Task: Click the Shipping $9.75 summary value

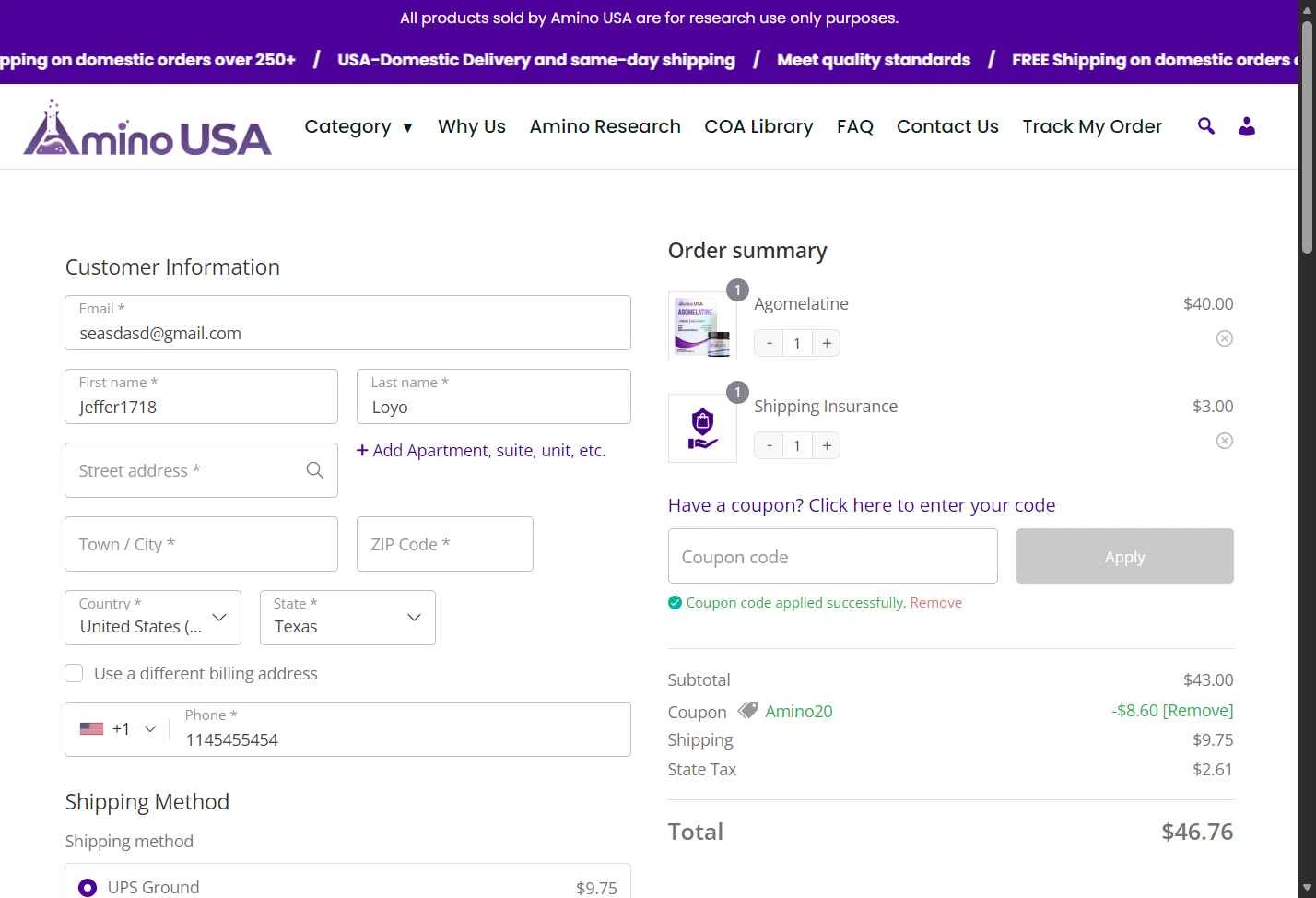Action: coord(1213,739)
